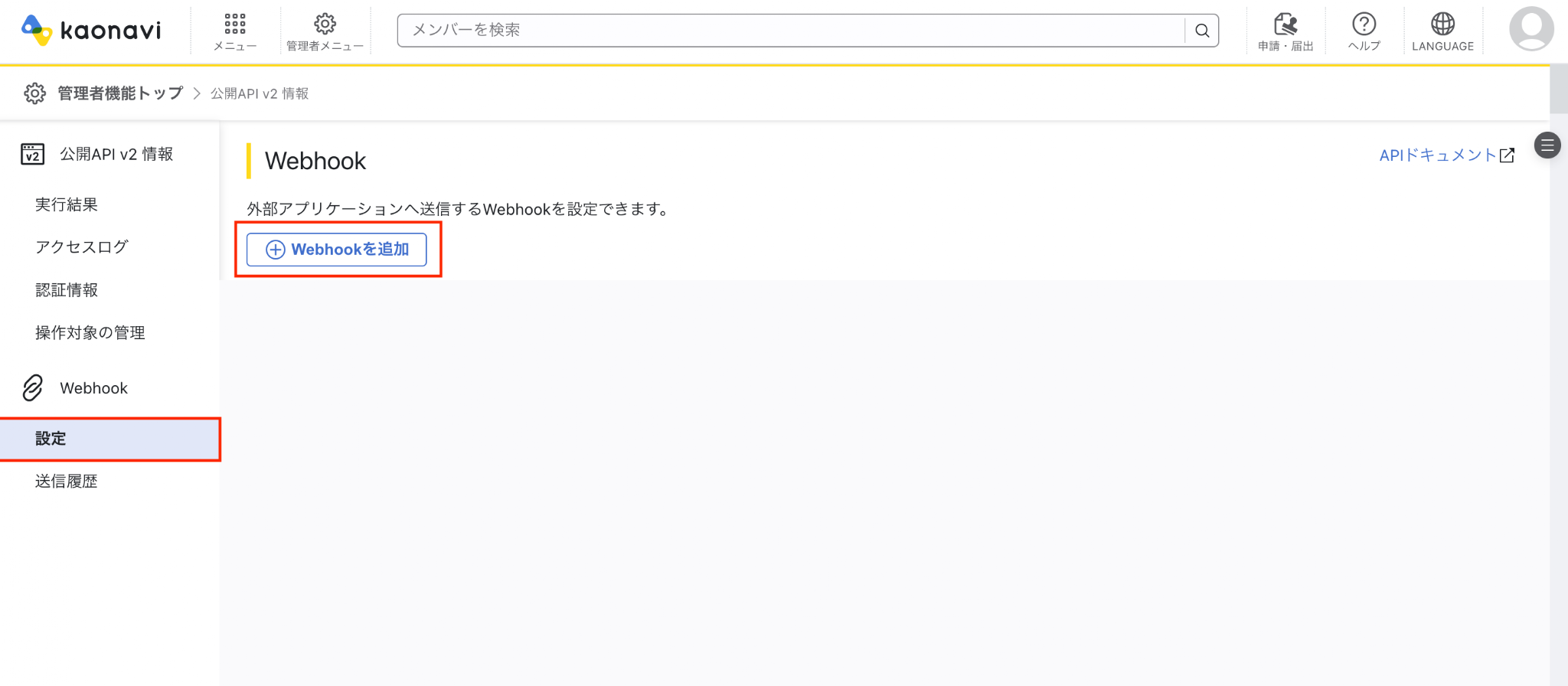Viewport: 1568px width, 686px height.
Task: Click the Webhook paperclip sidebar icon
Action: coord(33,388)
